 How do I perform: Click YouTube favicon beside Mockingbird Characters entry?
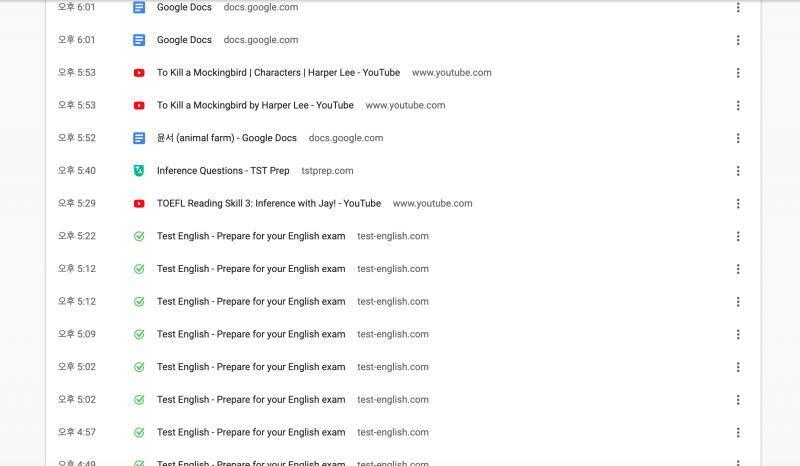click(x=139, y=73)
